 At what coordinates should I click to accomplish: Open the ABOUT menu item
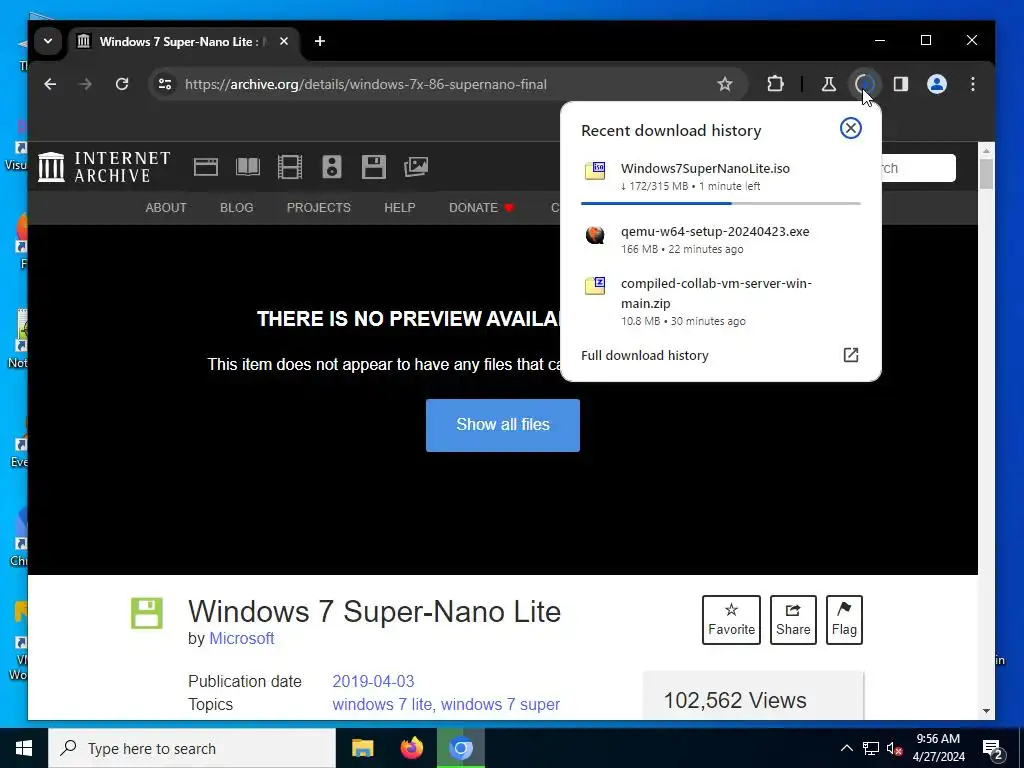coord(166,208)
